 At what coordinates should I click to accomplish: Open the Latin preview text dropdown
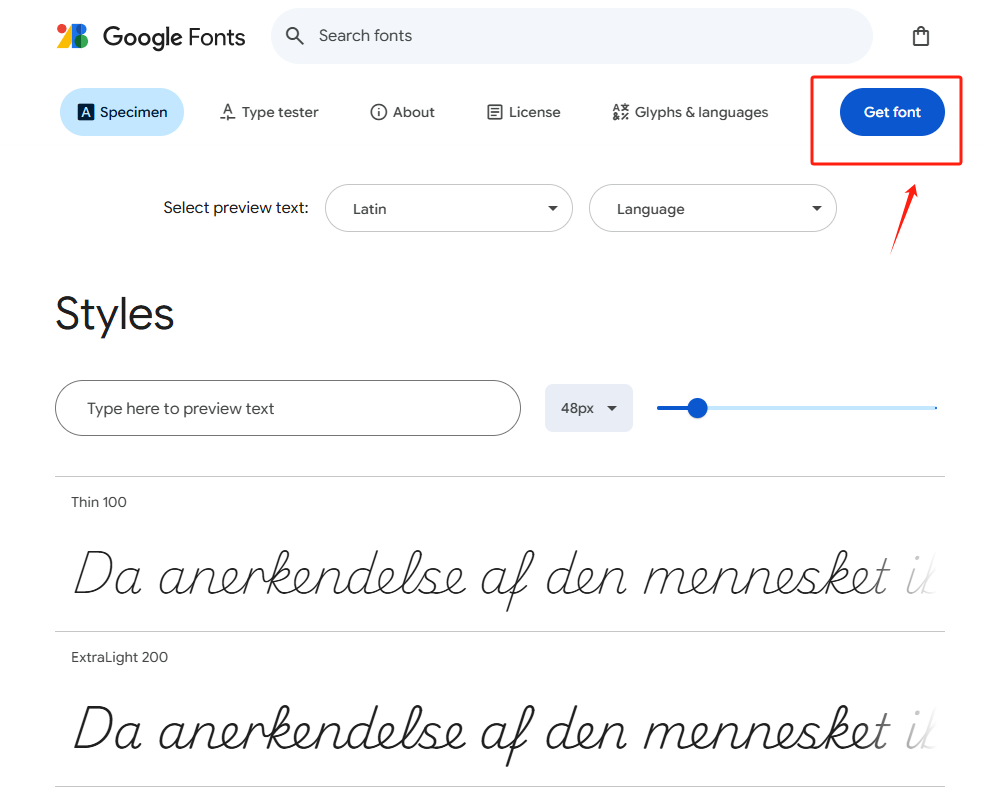pos(448,209)
